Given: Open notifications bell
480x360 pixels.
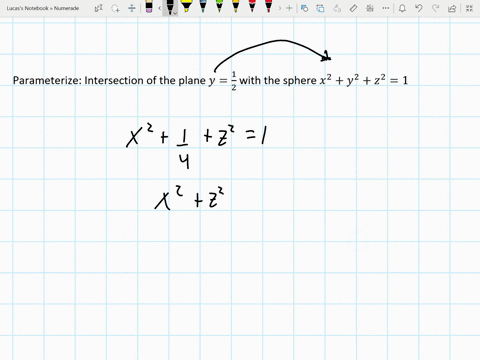Looking at the screenshot, I should point(402,8).
